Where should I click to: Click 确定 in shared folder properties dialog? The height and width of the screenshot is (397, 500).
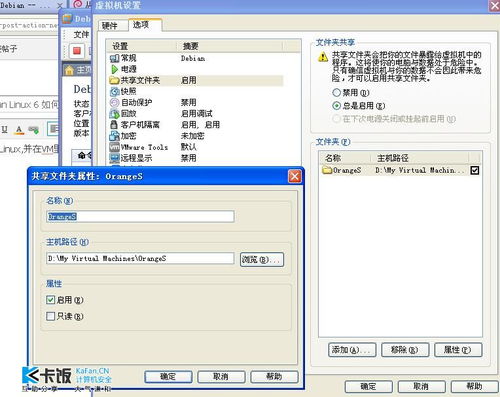point(168,377)
